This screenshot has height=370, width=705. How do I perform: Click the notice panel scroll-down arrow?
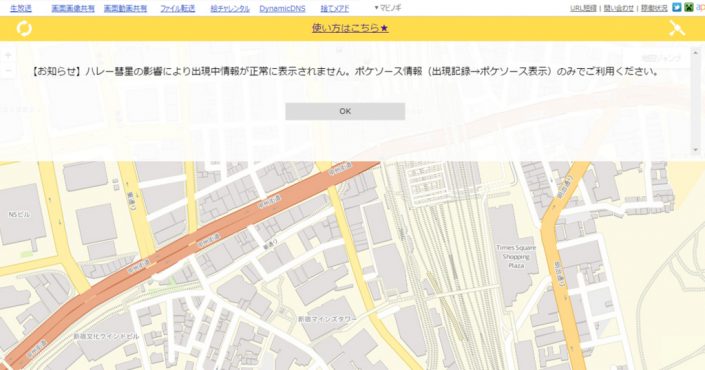pos(696,150)
